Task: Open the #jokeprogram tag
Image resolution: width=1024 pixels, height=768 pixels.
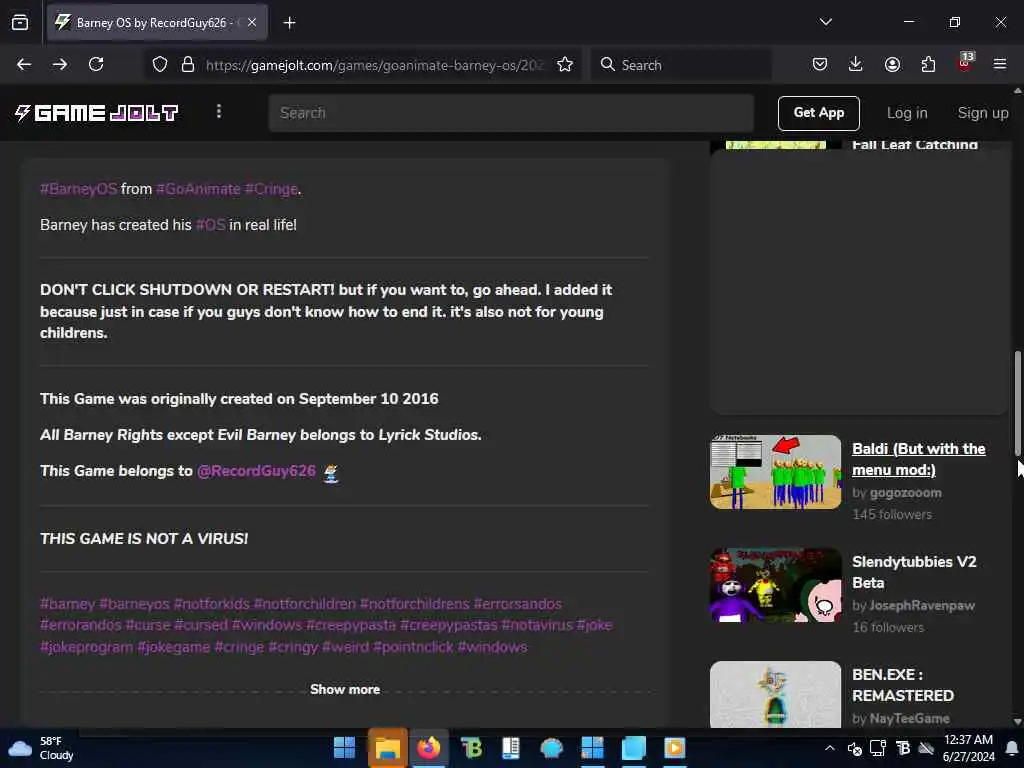Action: (x=86, y=647)
